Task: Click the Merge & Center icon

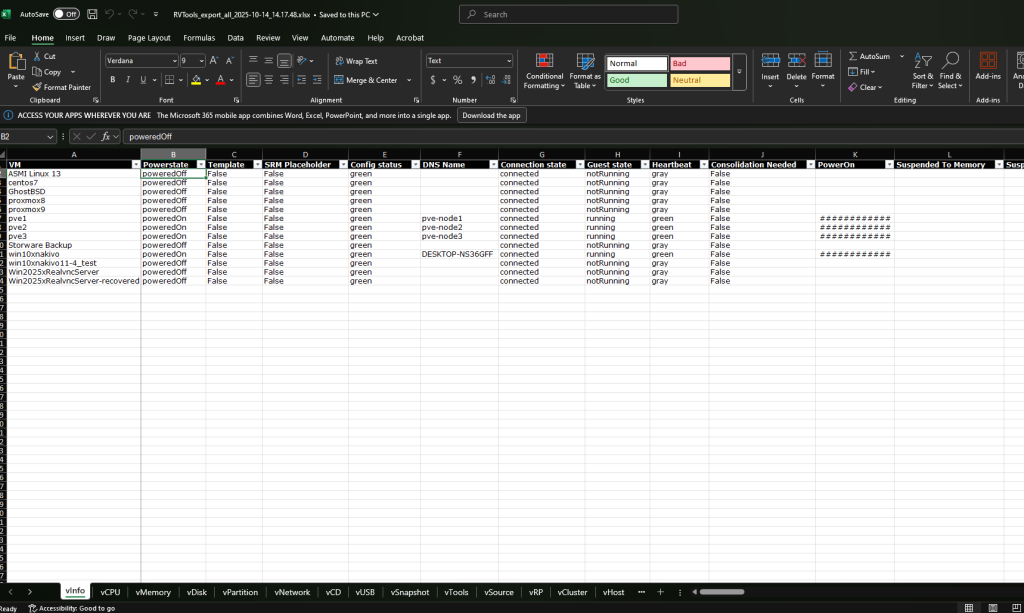Action: click(x=340, y=80)
